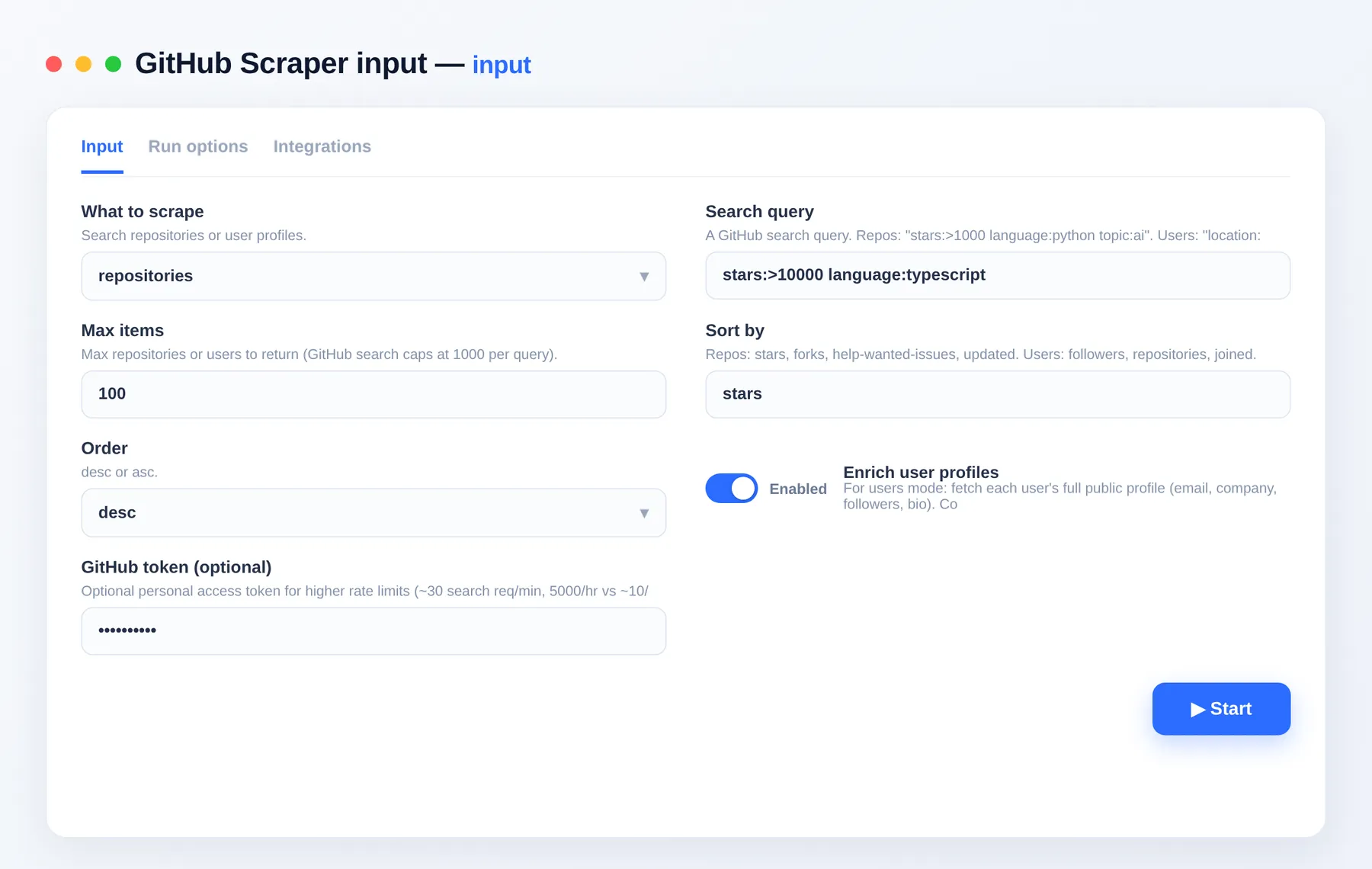Click the red close window dot
Image resolution: width=1372 pixels, height=869 pixels.
coord(53,64)
